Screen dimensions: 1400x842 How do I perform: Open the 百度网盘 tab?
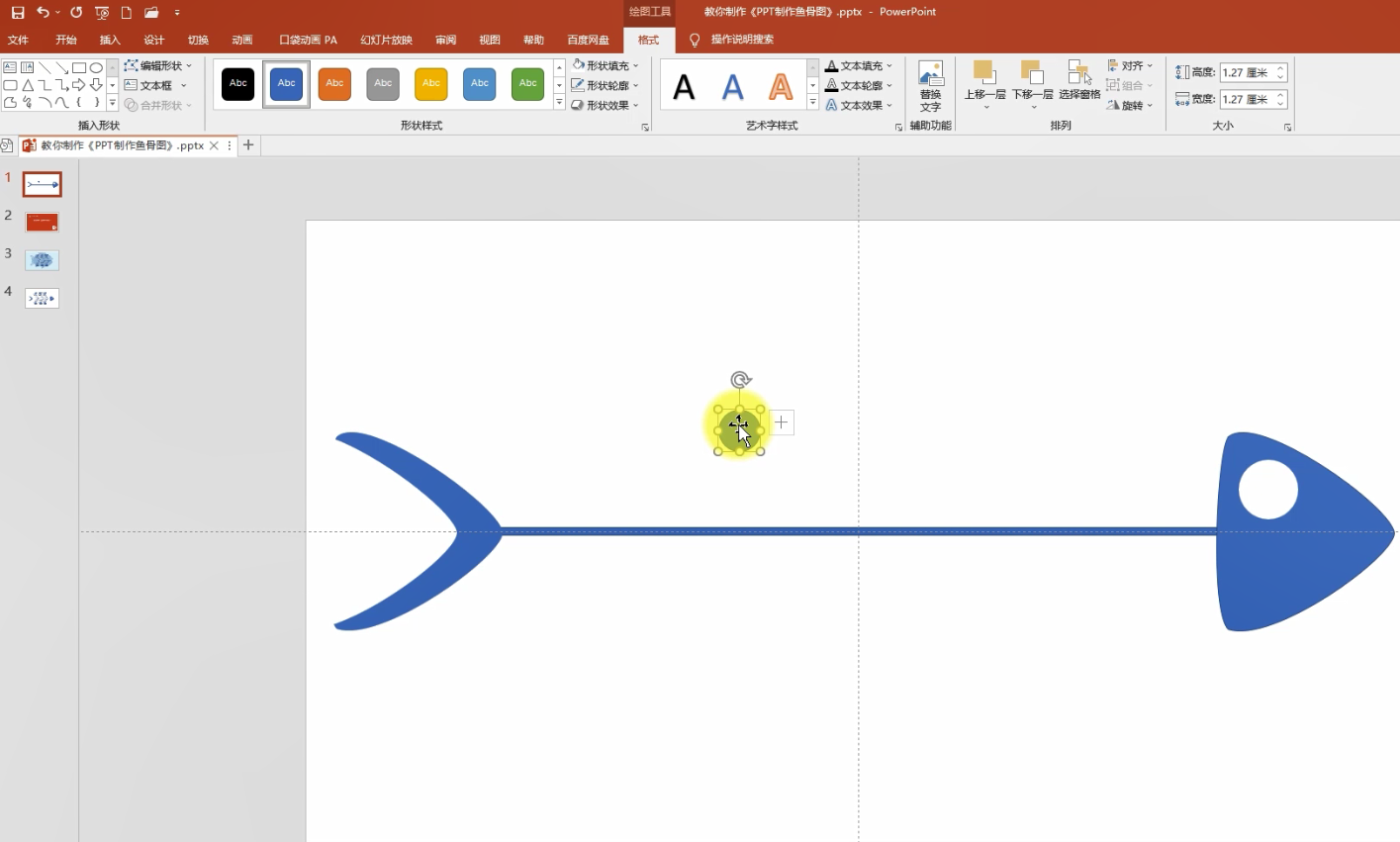588,41
